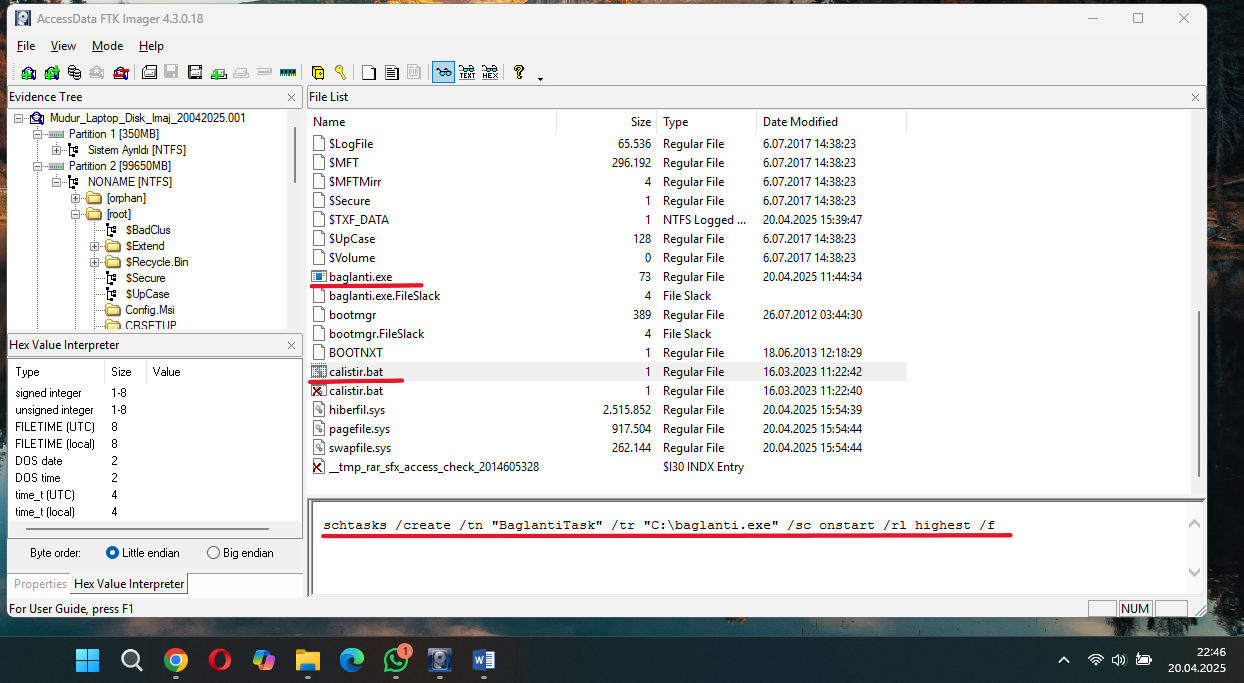
Task: Open the View menu
Action: point(63,46)
